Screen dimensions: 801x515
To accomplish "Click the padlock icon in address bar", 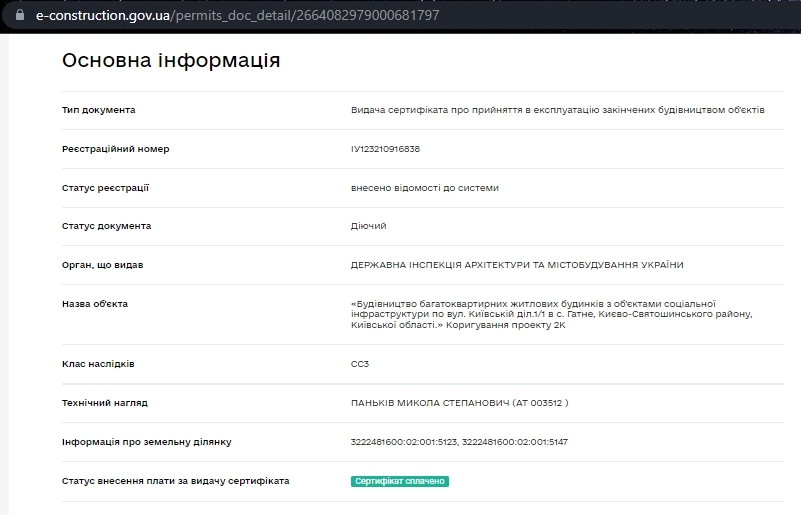I will [x=20, y=15].
